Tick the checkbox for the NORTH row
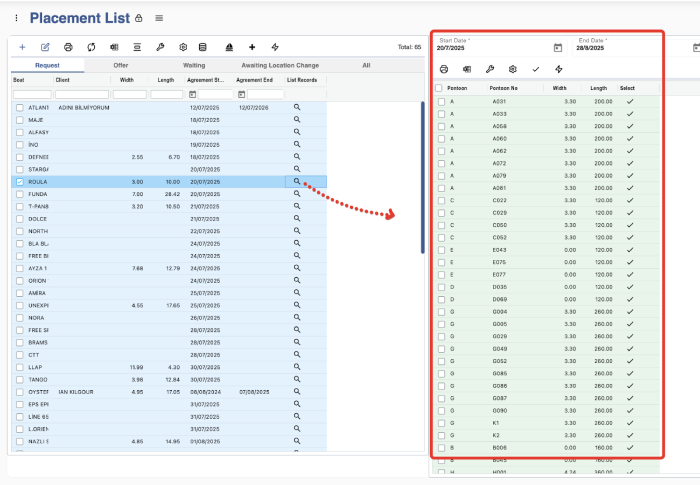The width and height of the screenshot is (700, 485). (20, 231)
